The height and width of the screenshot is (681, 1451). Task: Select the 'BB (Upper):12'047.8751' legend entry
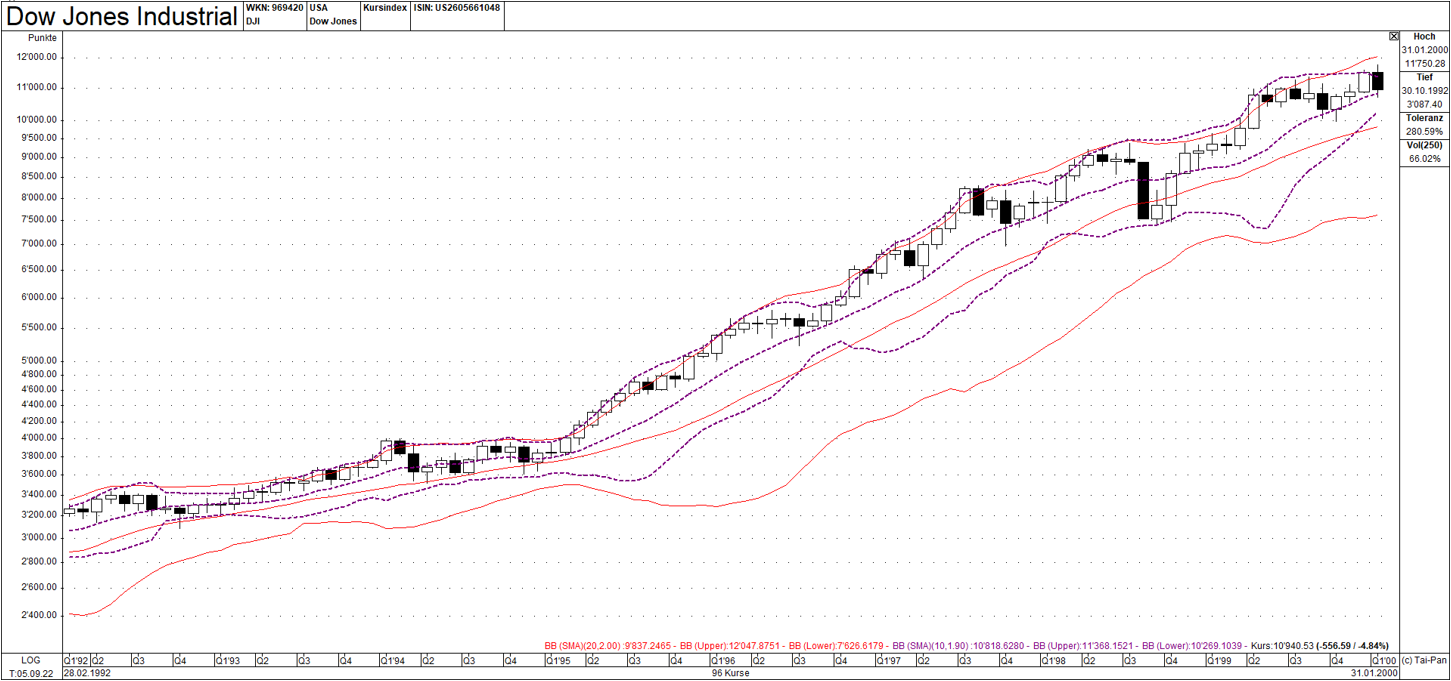(731, 645)
